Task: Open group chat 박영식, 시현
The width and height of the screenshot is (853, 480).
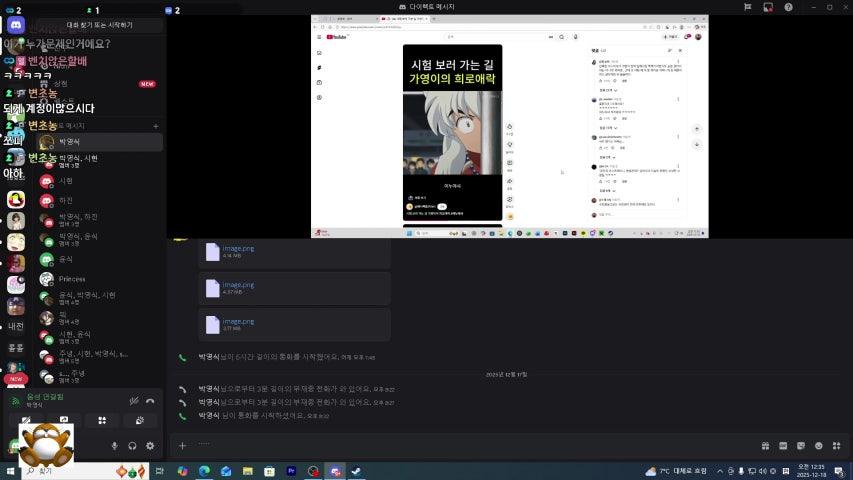Action: click(x=100, y=161)
